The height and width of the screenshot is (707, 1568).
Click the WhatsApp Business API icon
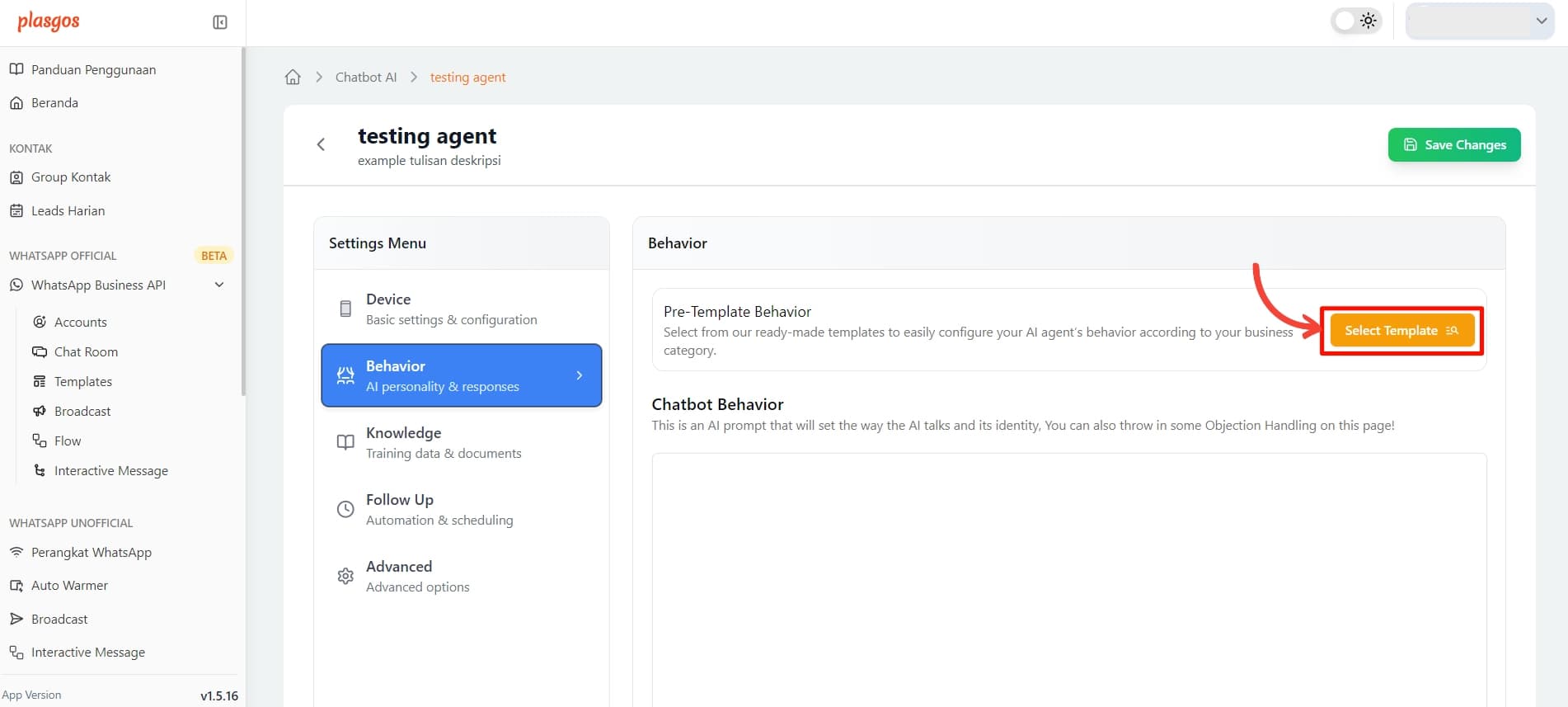click(16, 285)
